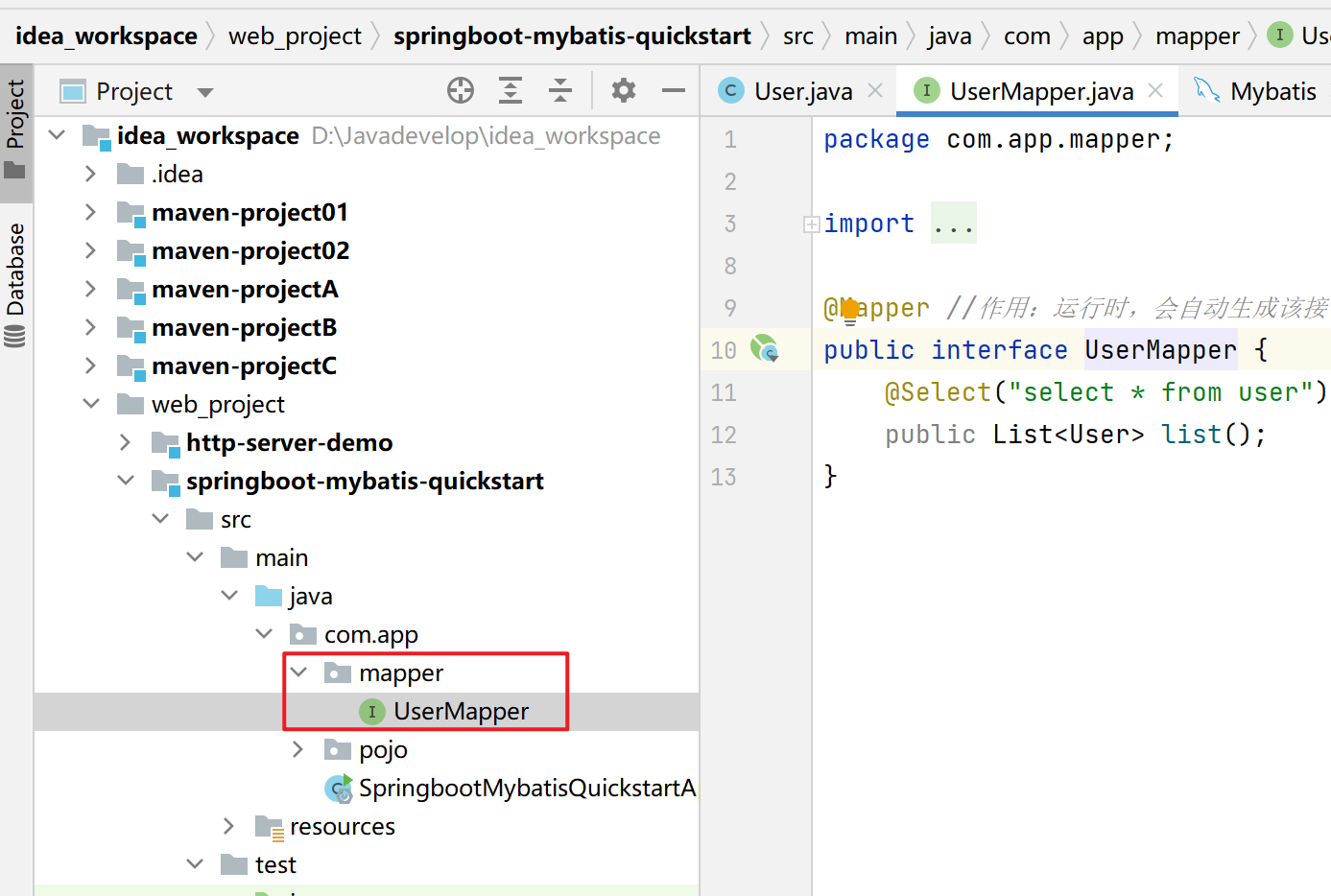Select the http-server-demo tree item
Image resolution: width=1331 pixels, height=896 pixels.
pyautogui.click(x=289, y=443)
